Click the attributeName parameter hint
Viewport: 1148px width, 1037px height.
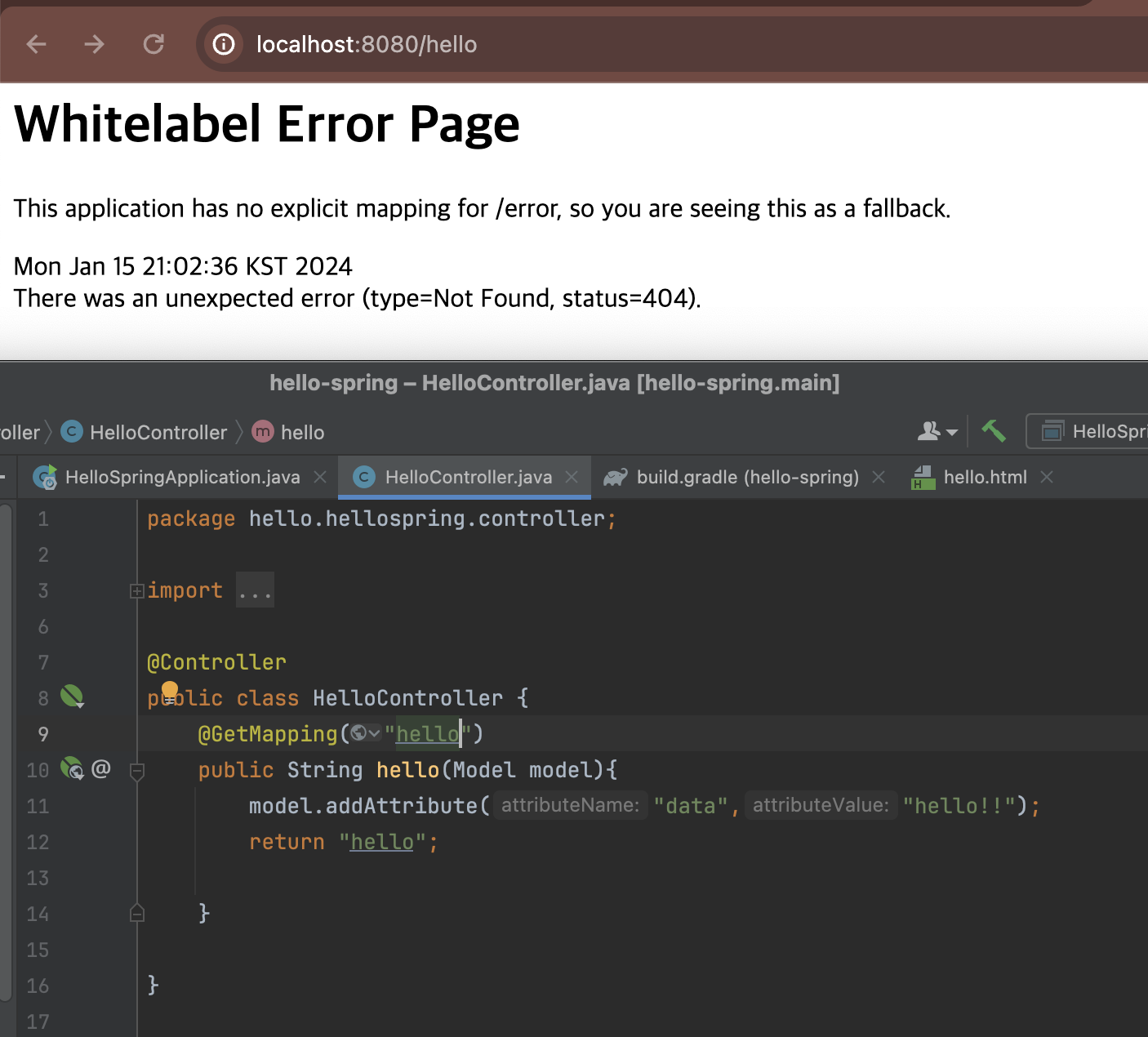570,805
